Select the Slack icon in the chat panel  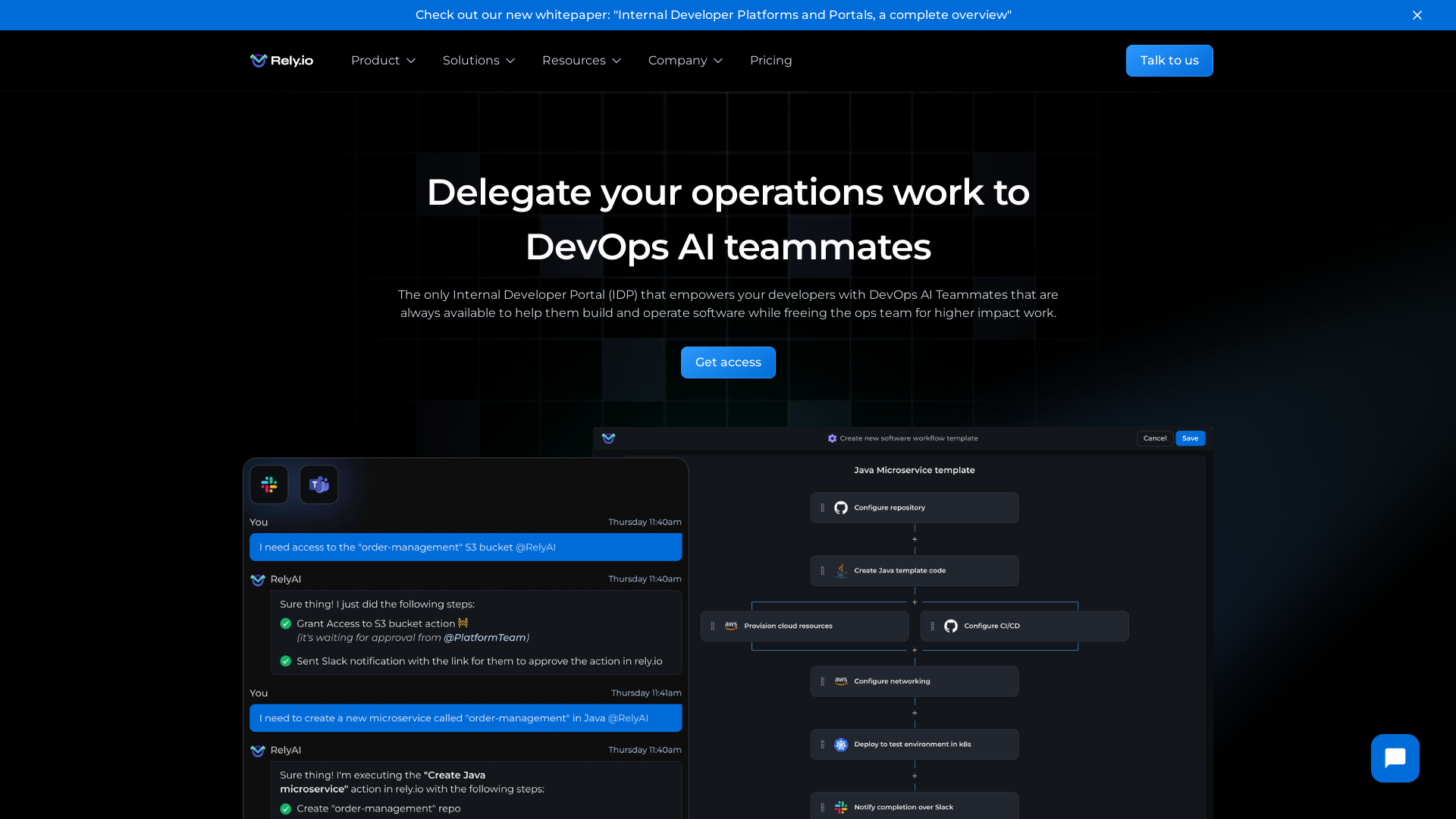tap(269, 485)
